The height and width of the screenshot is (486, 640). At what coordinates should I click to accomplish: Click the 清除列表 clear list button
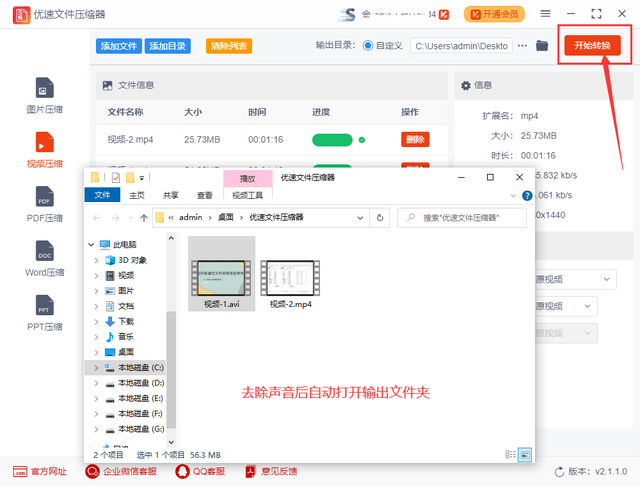coord(229,46)
